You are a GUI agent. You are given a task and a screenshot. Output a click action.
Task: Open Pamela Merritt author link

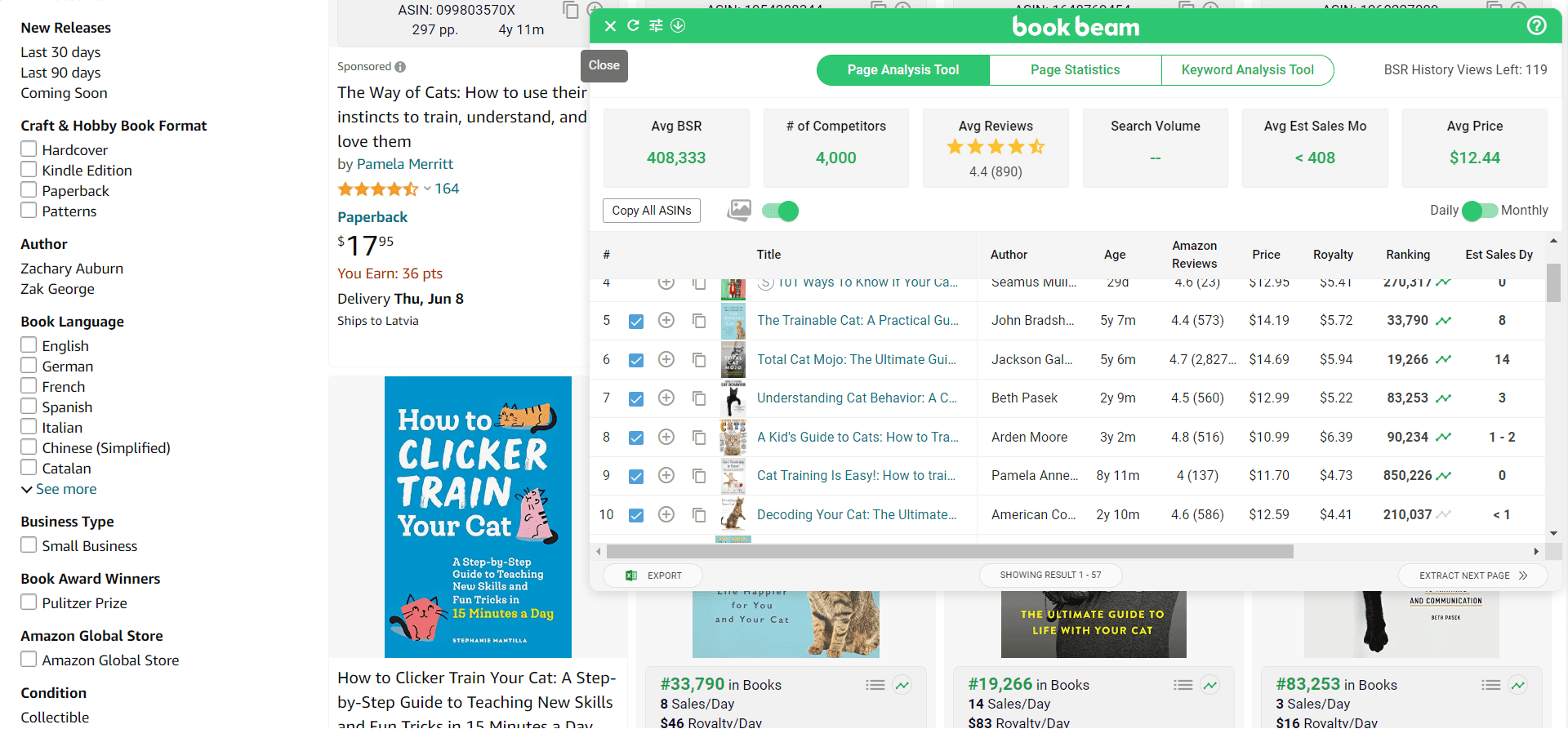[405, 164]
